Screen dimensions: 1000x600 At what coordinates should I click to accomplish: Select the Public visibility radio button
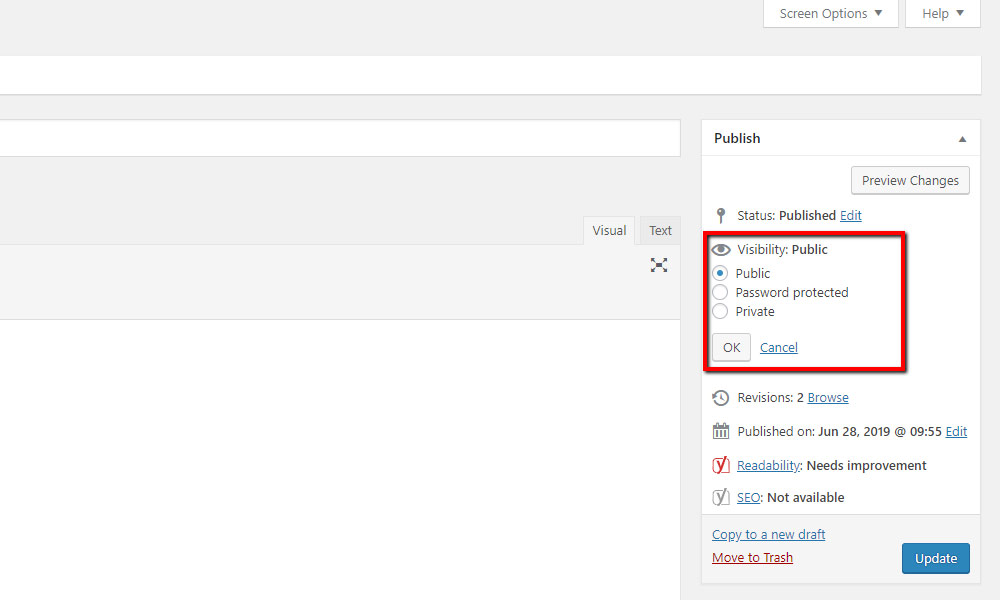click(720, 273)
